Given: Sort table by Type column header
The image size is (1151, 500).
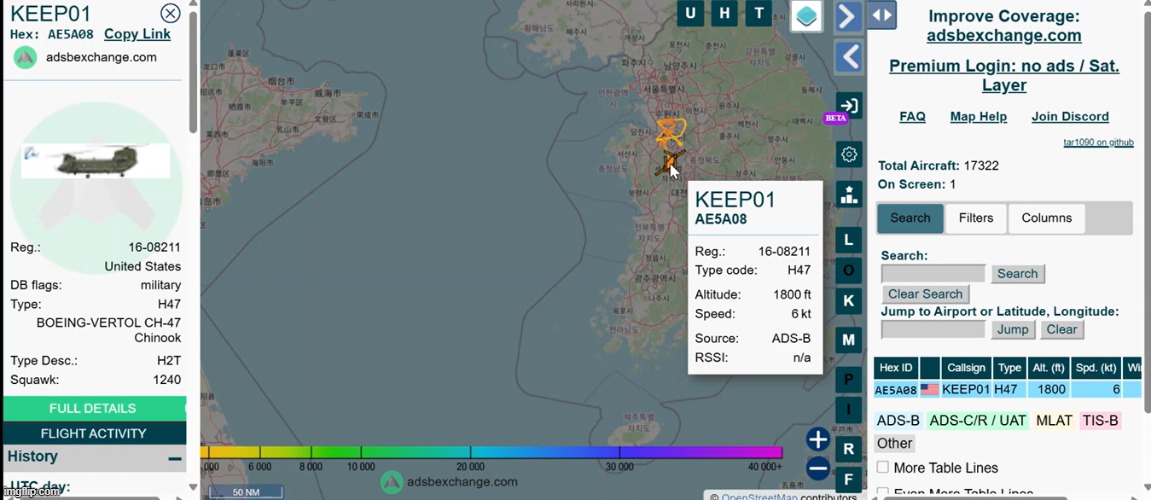Looking at the screenshot, I should click(1010, 367).
